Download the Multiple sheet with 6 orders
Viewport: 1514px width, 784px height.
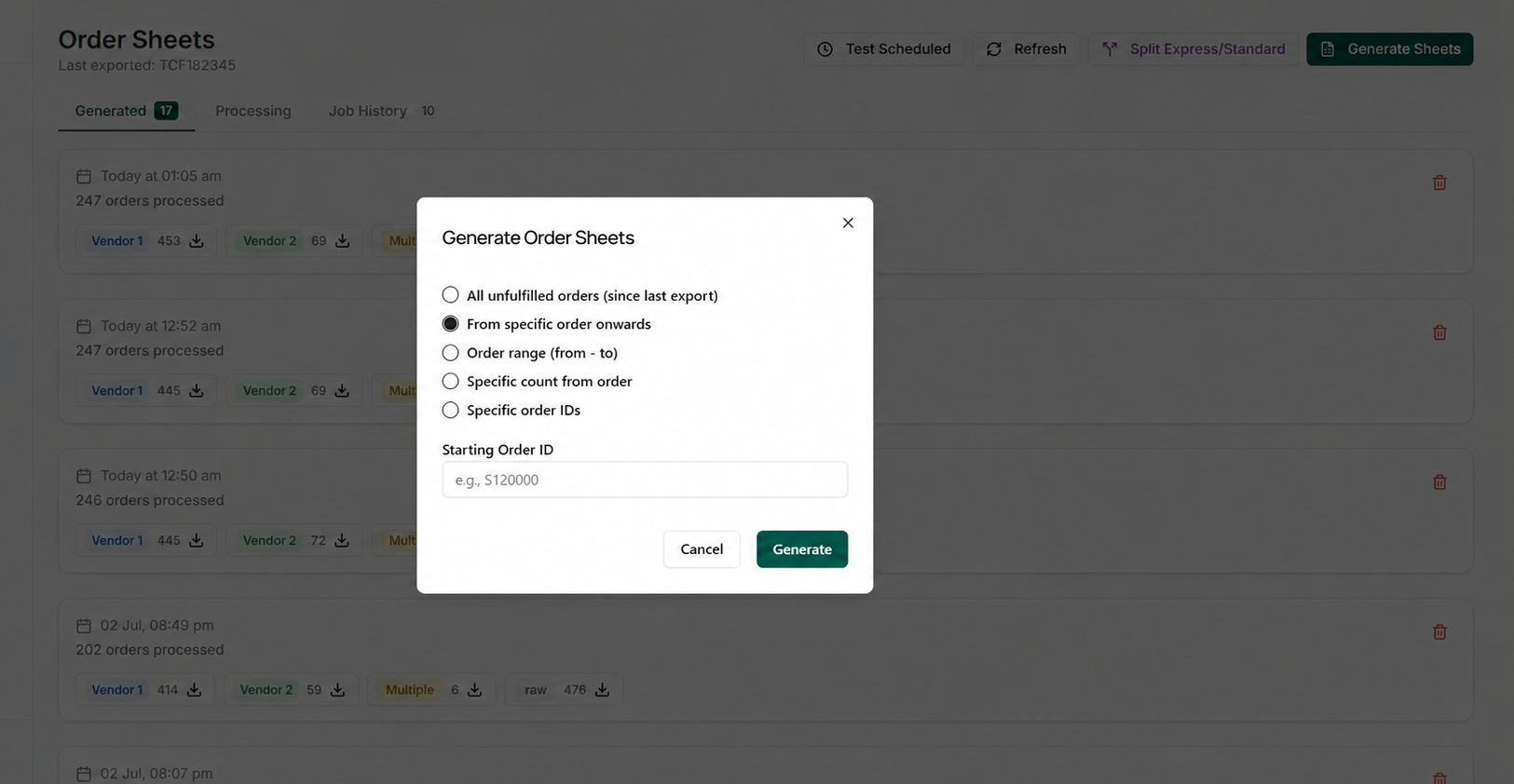point(474,690)
